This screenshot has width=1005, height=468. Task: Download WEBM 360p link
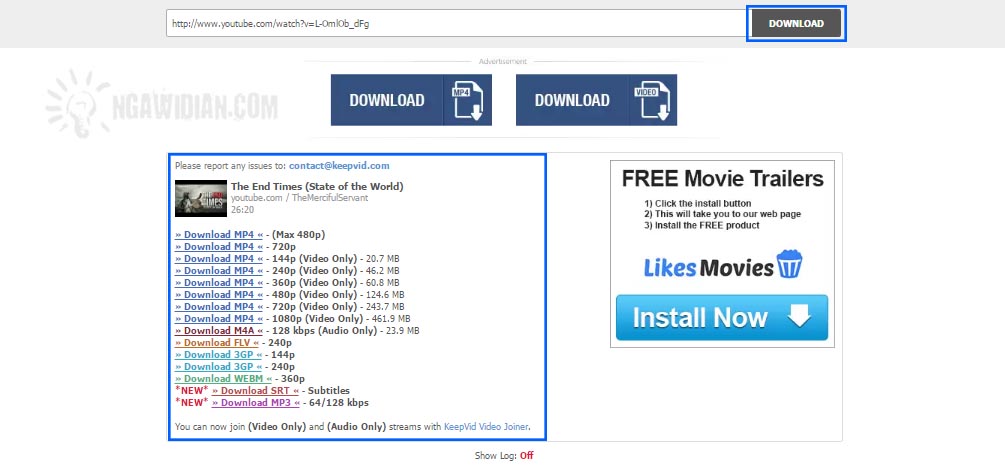tap(223, 378)
